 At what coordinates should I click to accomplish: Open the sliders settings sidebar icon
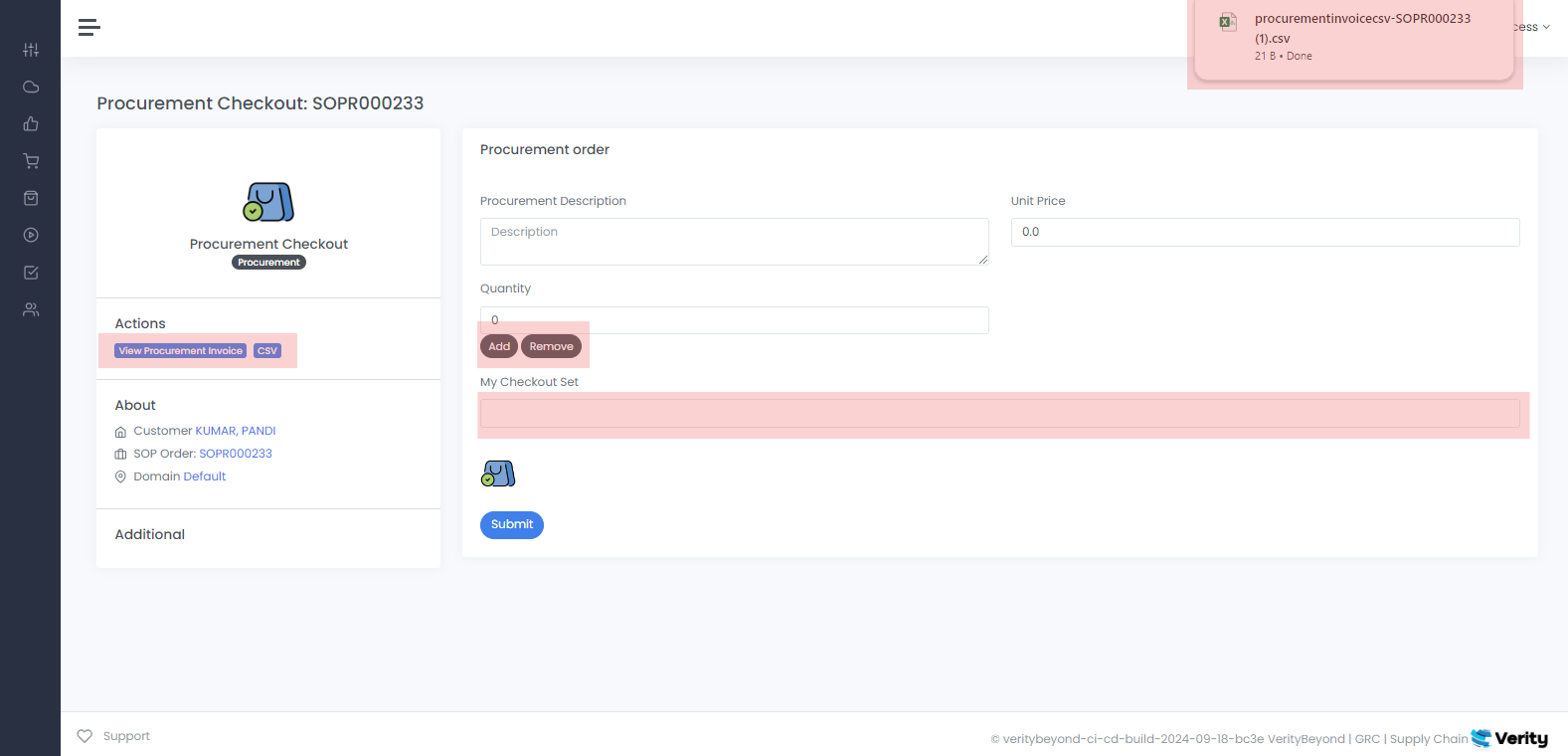(x=31, y=50)
